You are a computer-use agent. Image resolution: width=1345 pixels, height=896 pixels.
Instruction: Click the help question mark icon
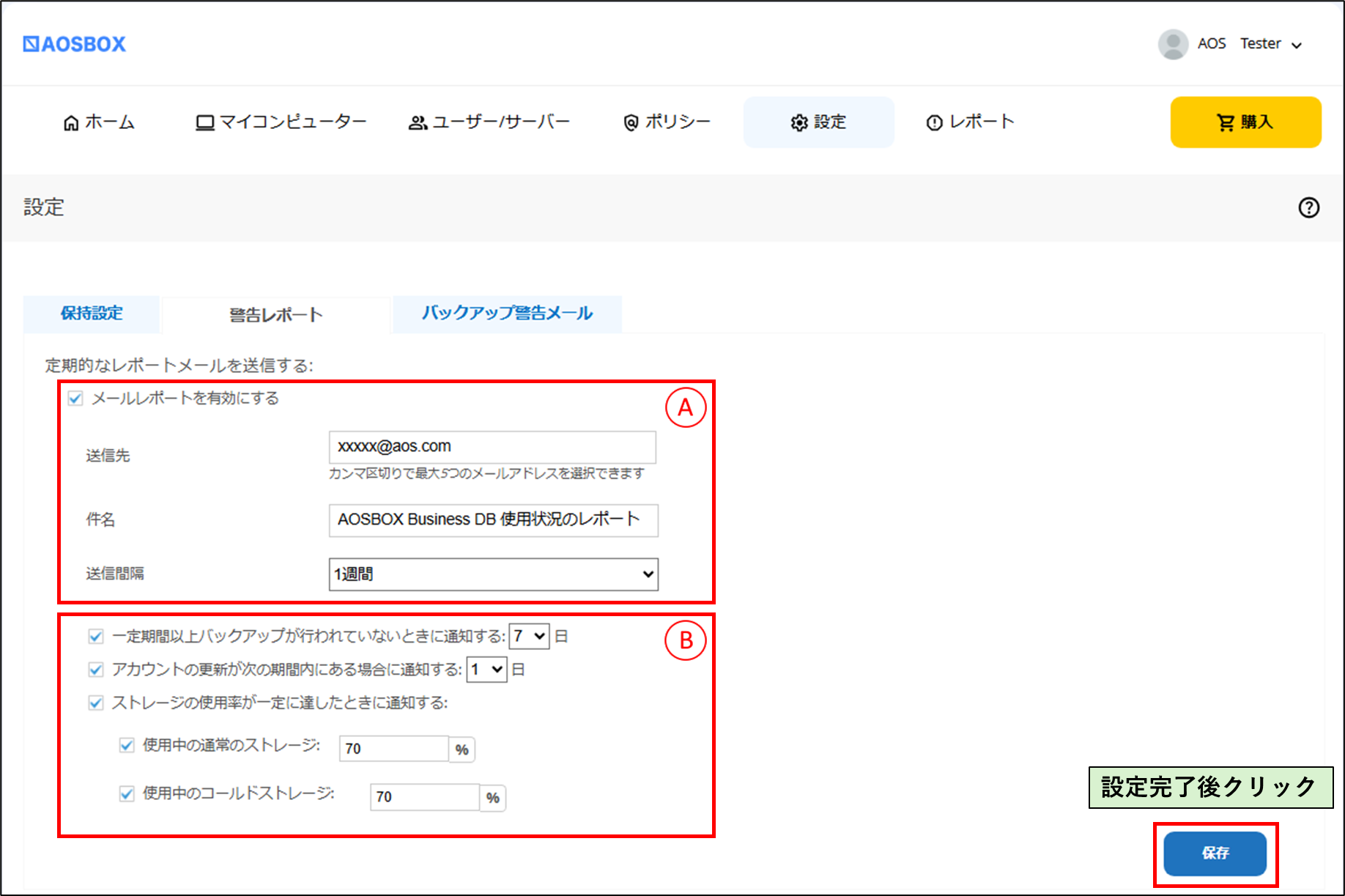click(x=1308, y=208)
